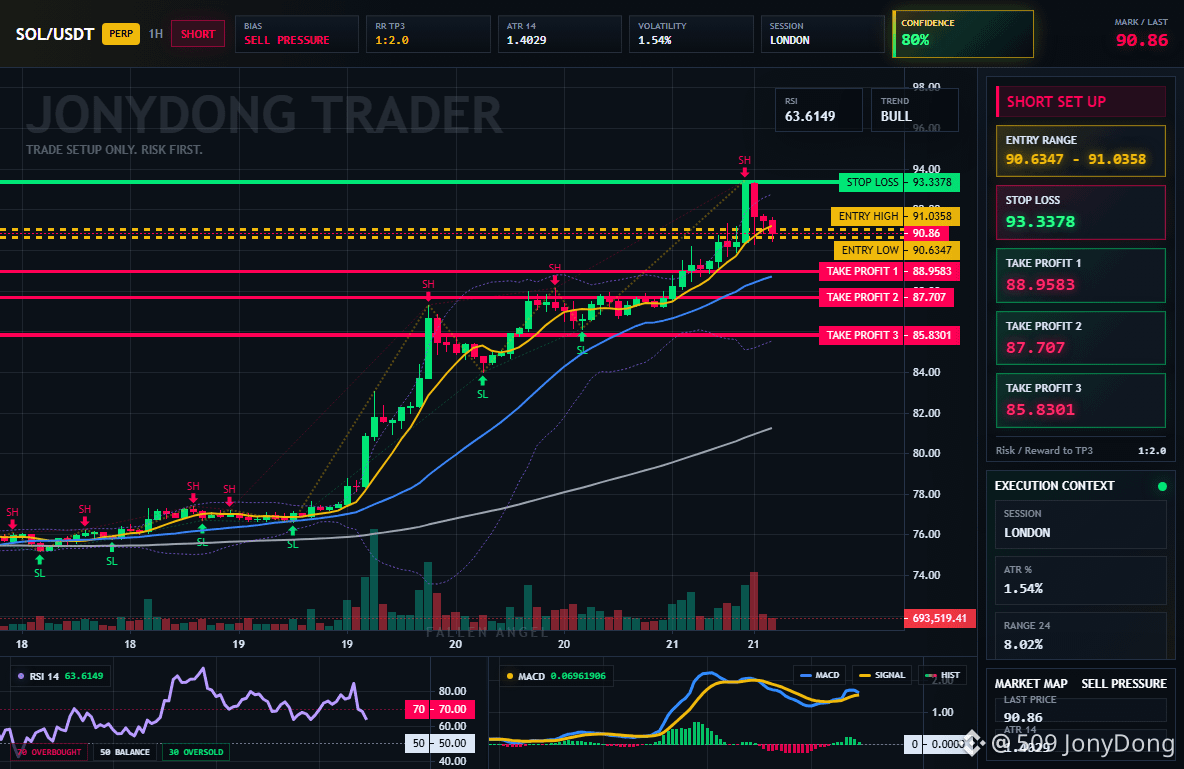This screenshot has height=769, width=1184.
Task: Select the 1H timeframe label
Action: 156,34
